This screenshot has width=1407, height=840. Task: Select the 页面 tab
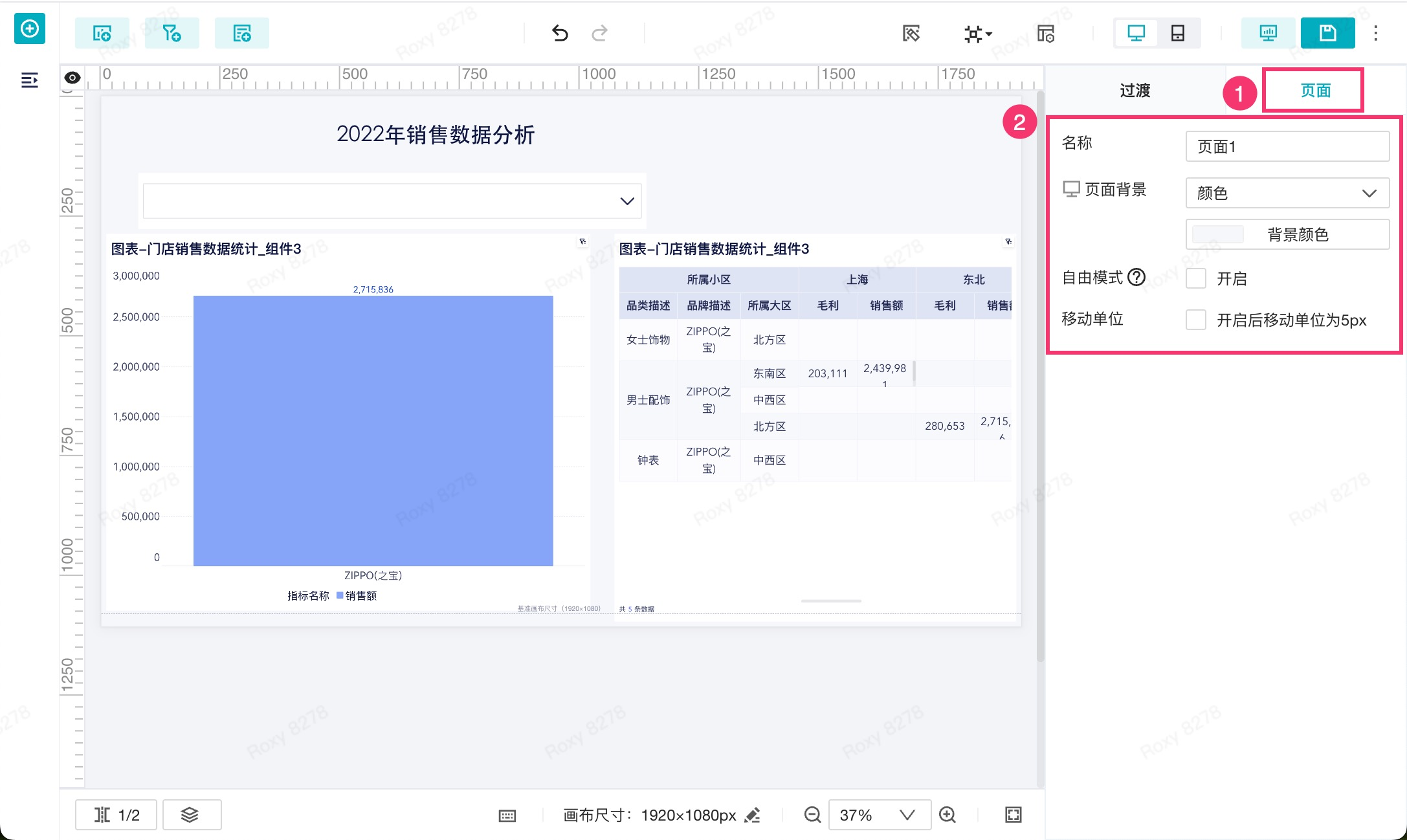[x=1315, y=91]
